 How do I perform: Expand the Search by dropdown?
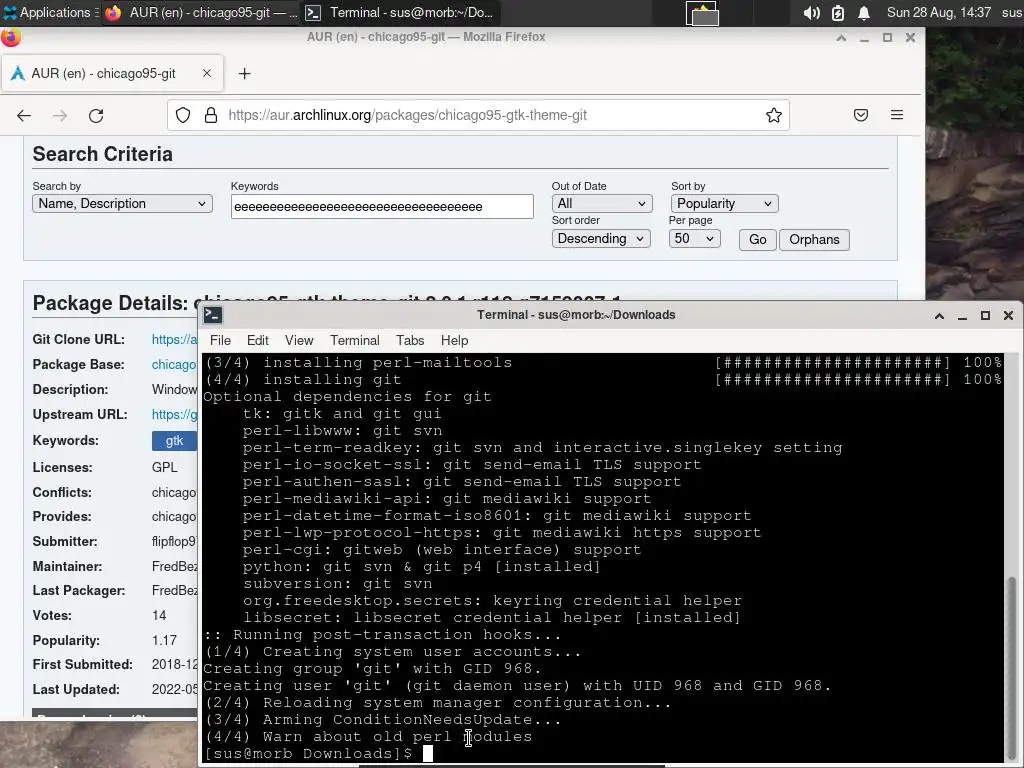pos(122,204)
